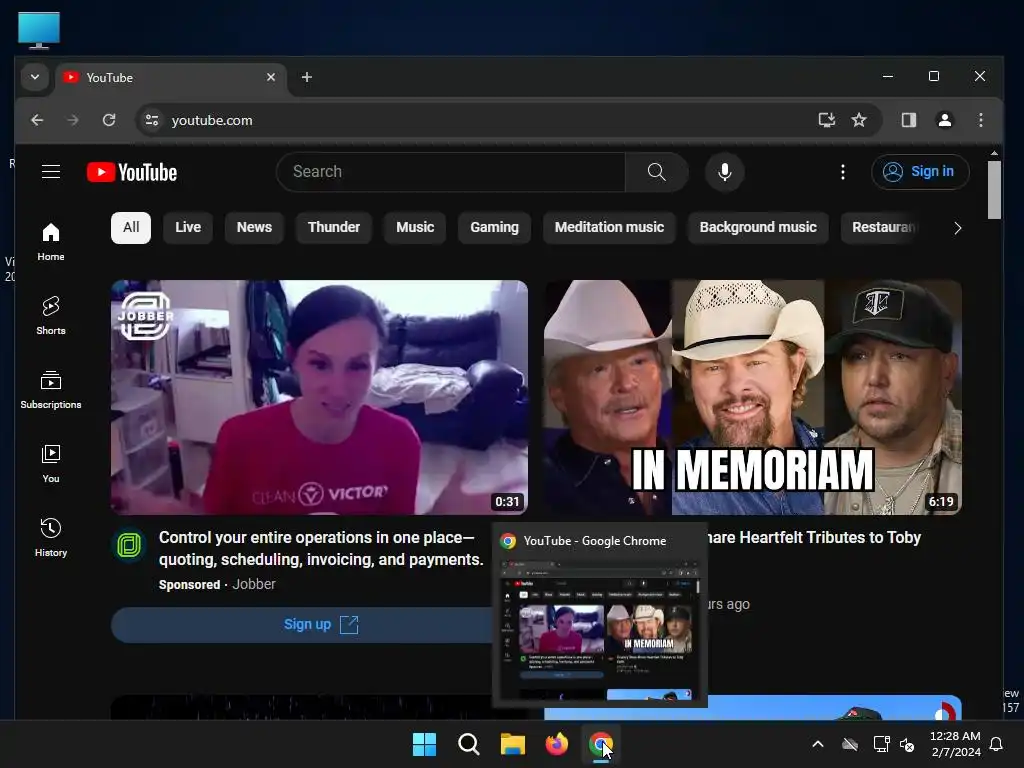Bookmark this page with the star
This screenshot has height=768, width=1024.
tap(859, 120)
